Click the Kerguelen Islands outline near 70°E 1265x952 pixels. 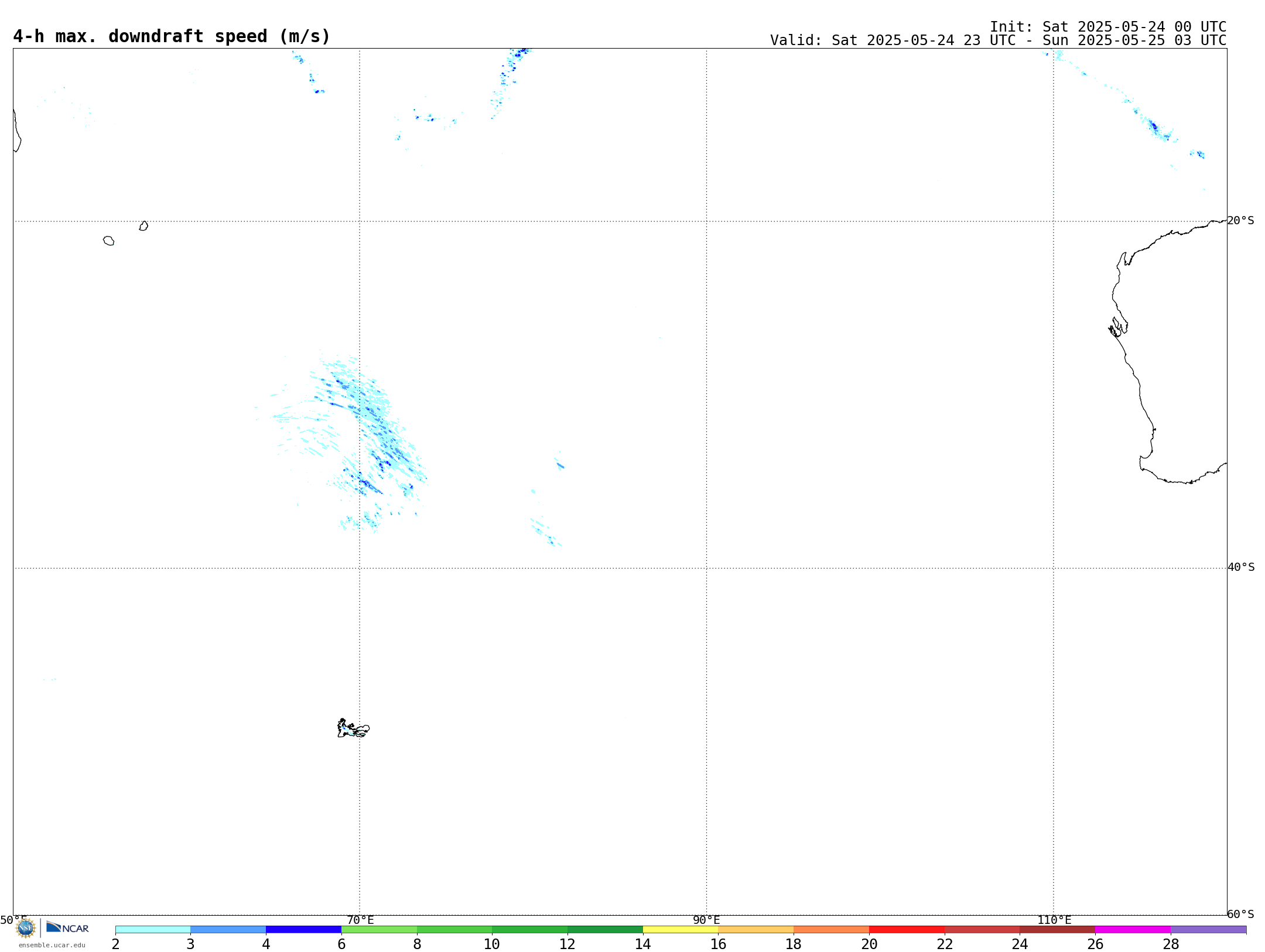pos(353,728)
